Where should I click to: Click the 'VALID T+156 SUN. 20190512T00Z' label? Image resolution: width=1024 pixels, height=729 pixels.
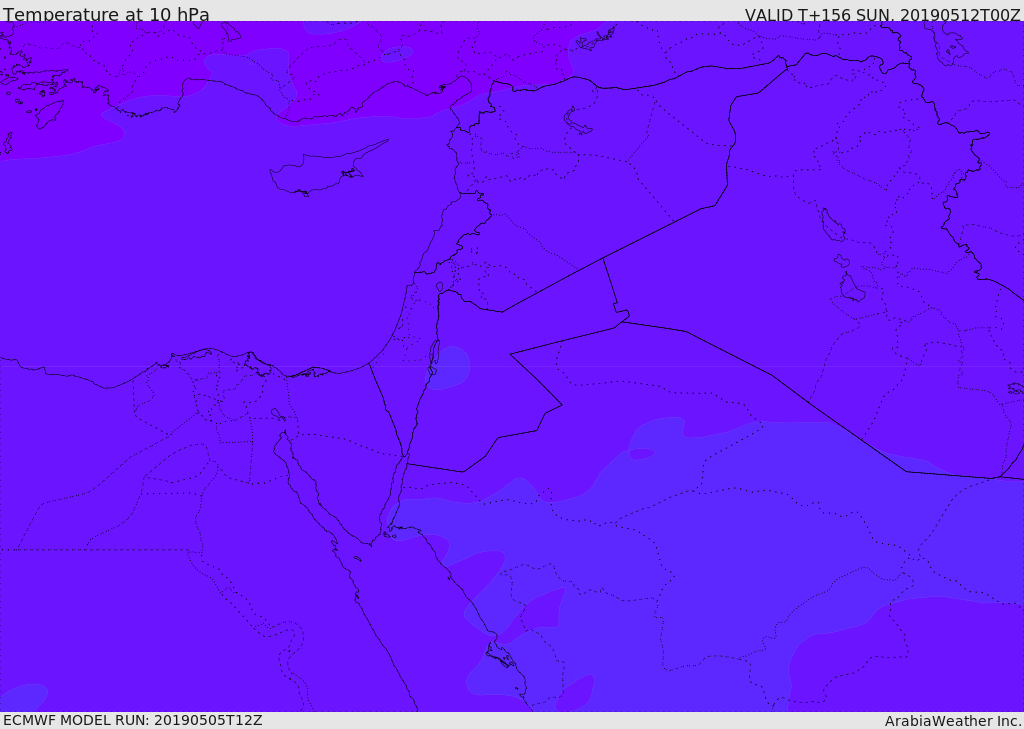pyautogui.click(x=882, y=14)
